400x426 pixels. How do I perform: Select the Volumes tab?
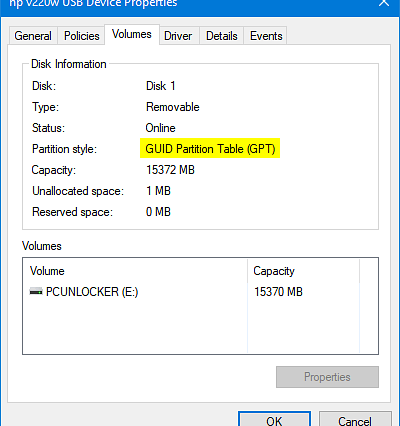coord(132,34)
